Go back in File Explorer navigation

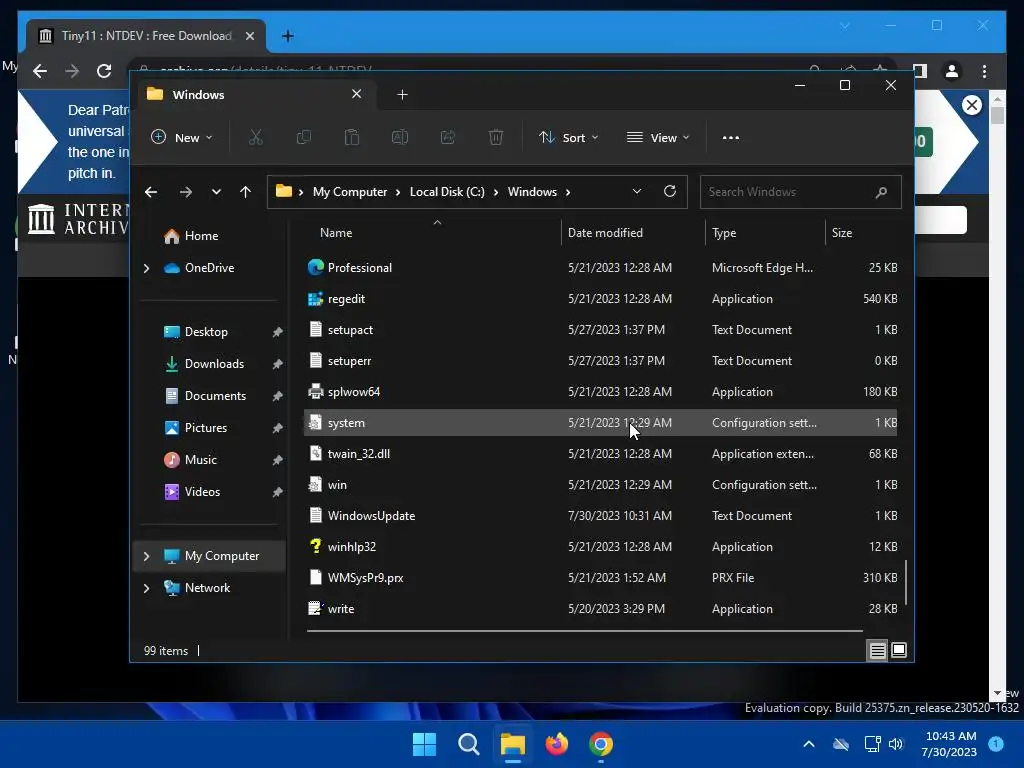coord(151,192)
